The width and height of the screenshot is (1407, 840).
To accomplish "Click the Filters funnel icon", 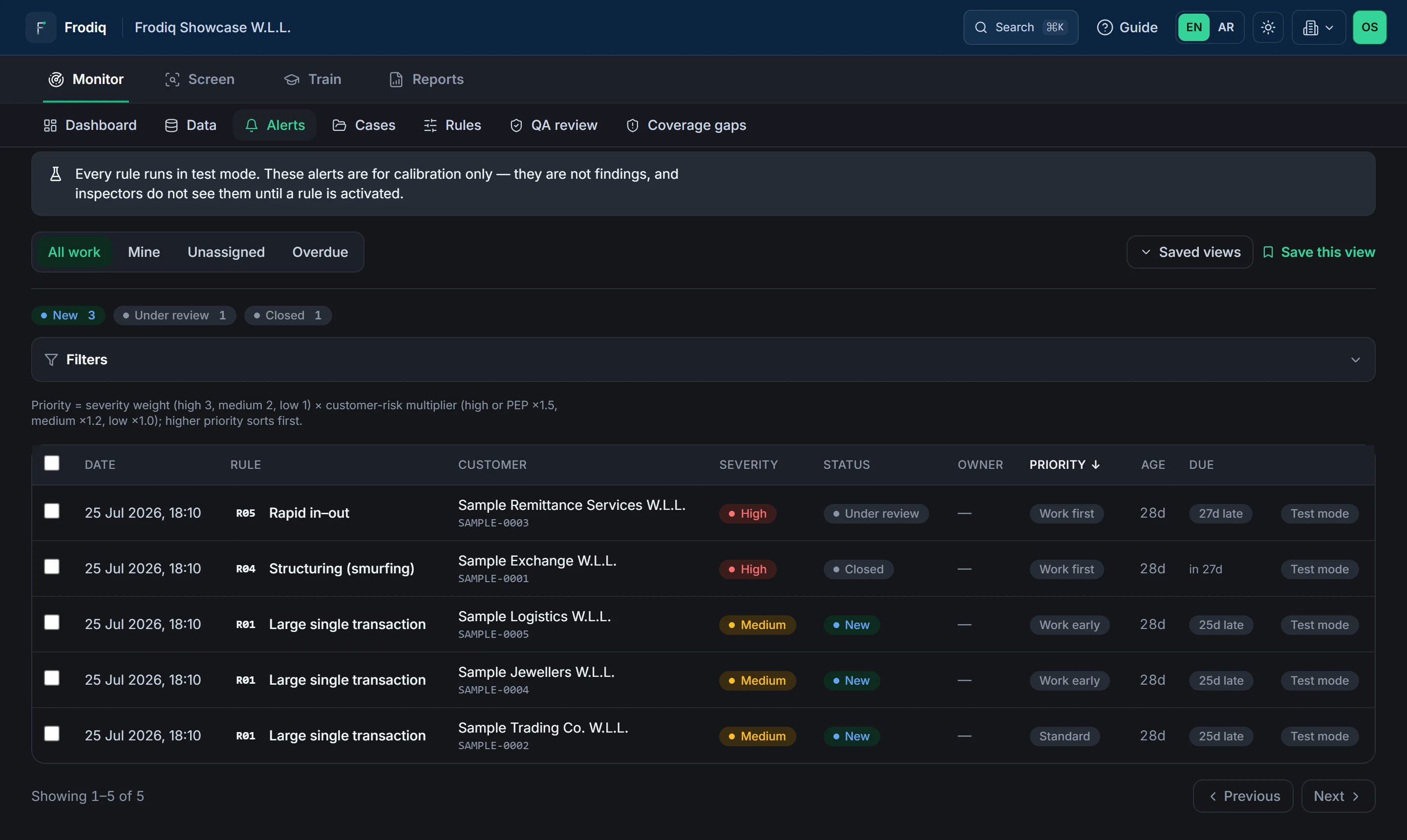I will (51, 359).
